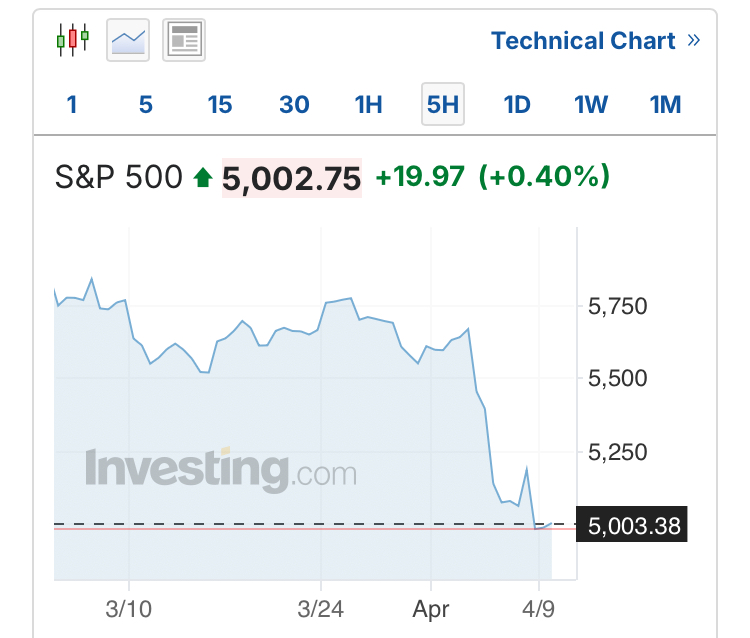This screenshot has width=750, height=638.
Task: Click the 4/9 date axis marker
Action: pos(539,609)
